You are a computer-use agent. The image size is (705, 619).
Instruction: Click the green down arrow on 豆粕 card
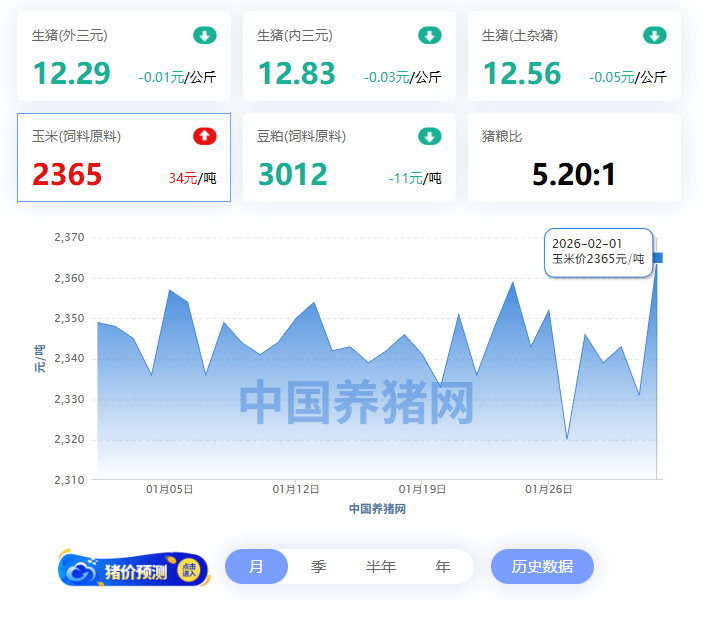[429, 136]
